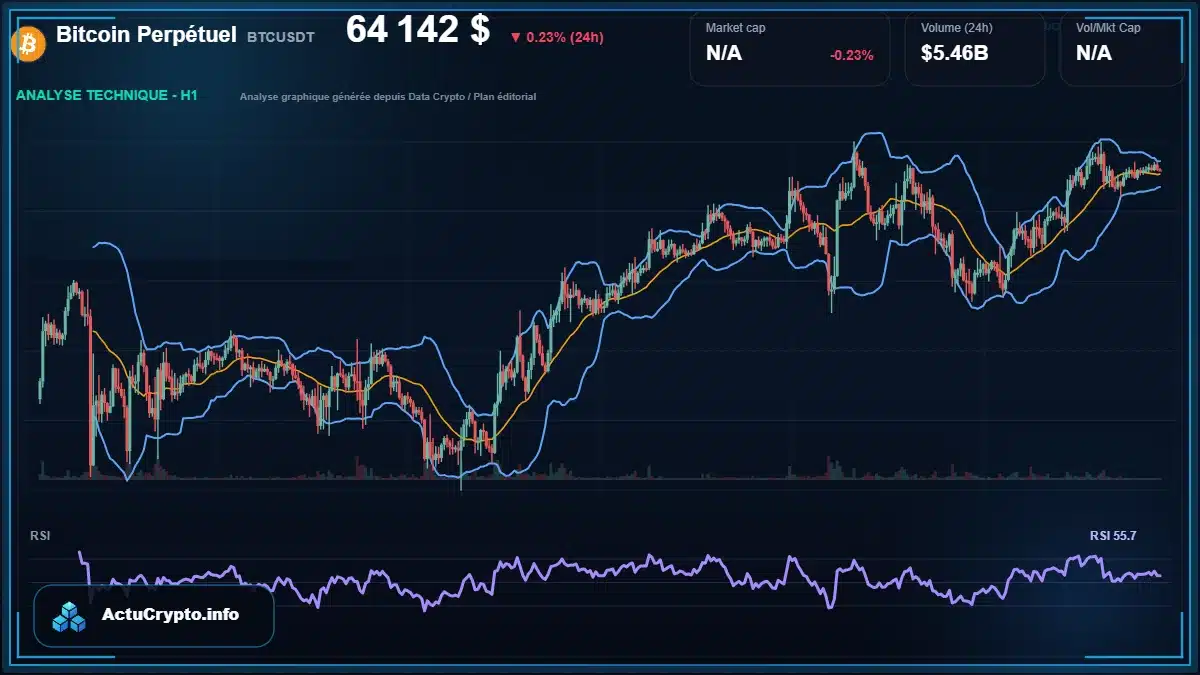Click the ANALYSE TECHNIQUE - H1 heading
The width and height of the screenshot is (1200, 675).
pyautogui.click(x=107, y=96)
